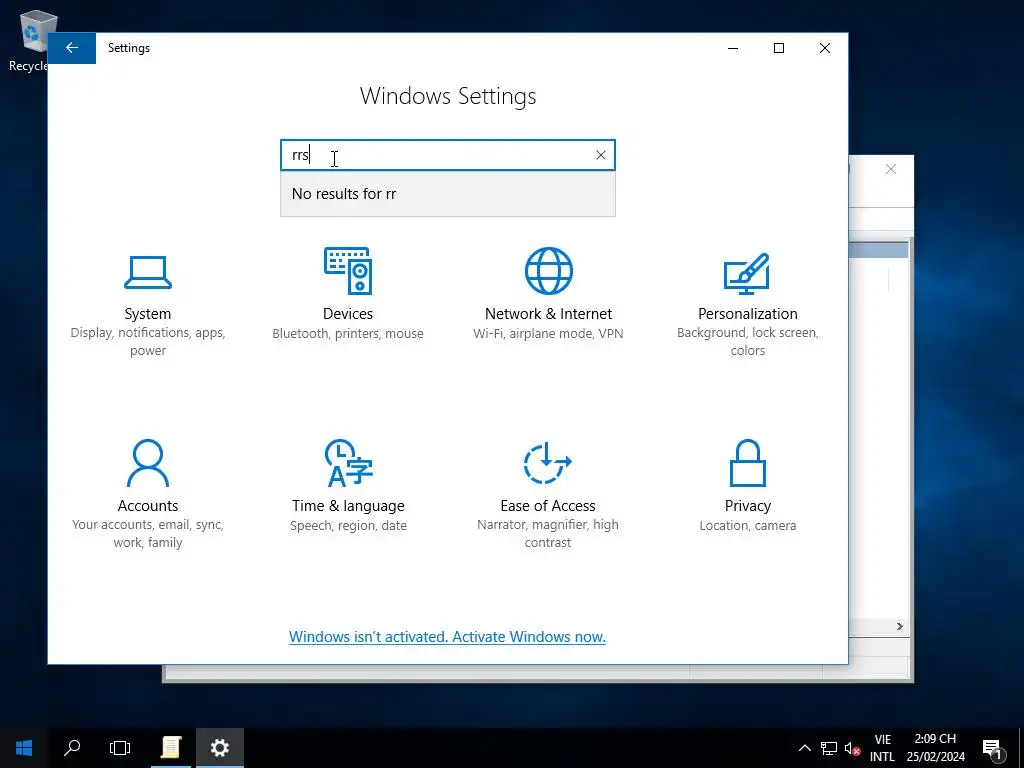
Task: Click right scroll arrow in background window
Action: click(x=900, y=626)
